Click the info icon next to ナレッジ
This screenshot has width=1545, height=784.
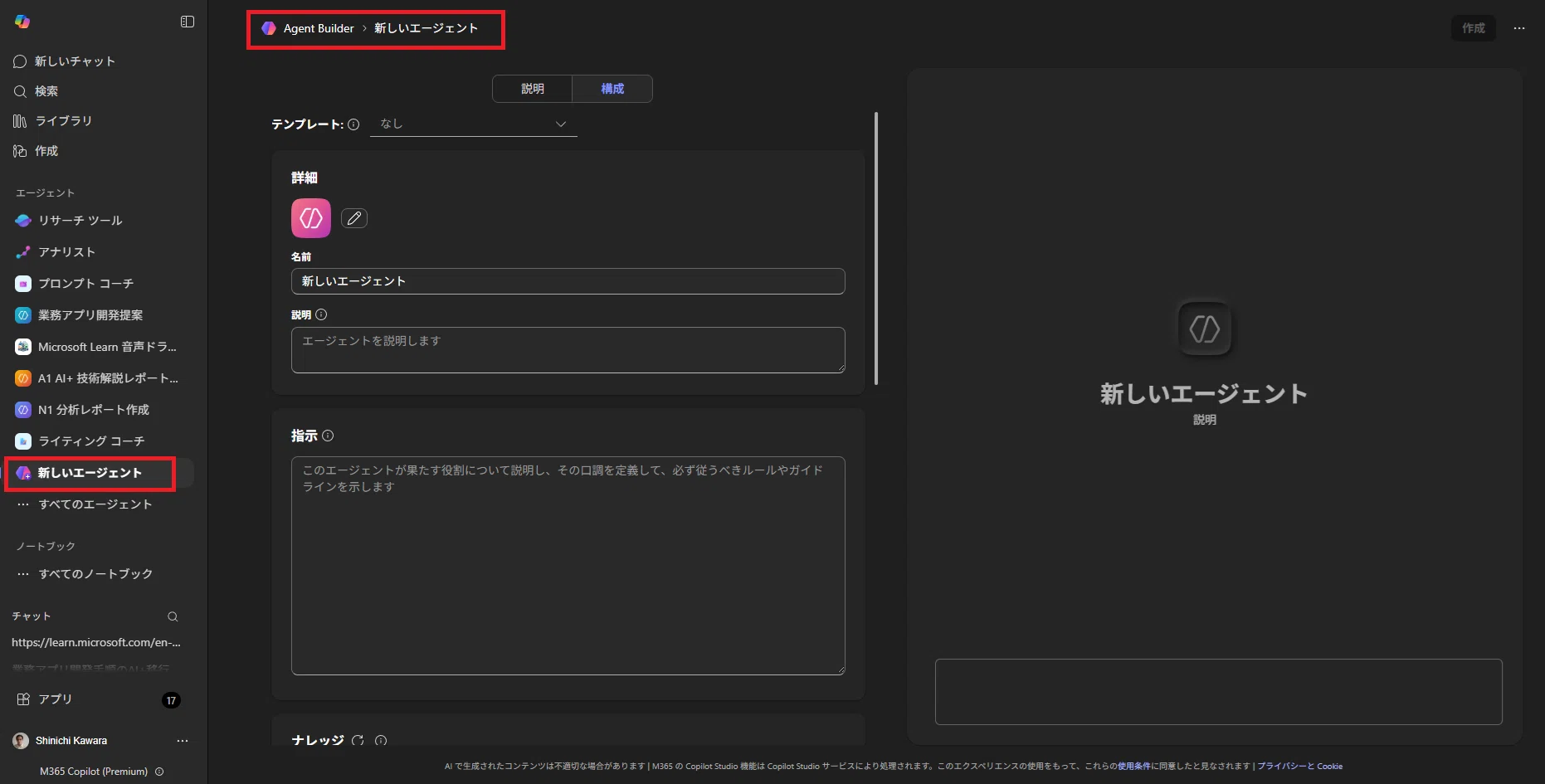coord(381,741)
